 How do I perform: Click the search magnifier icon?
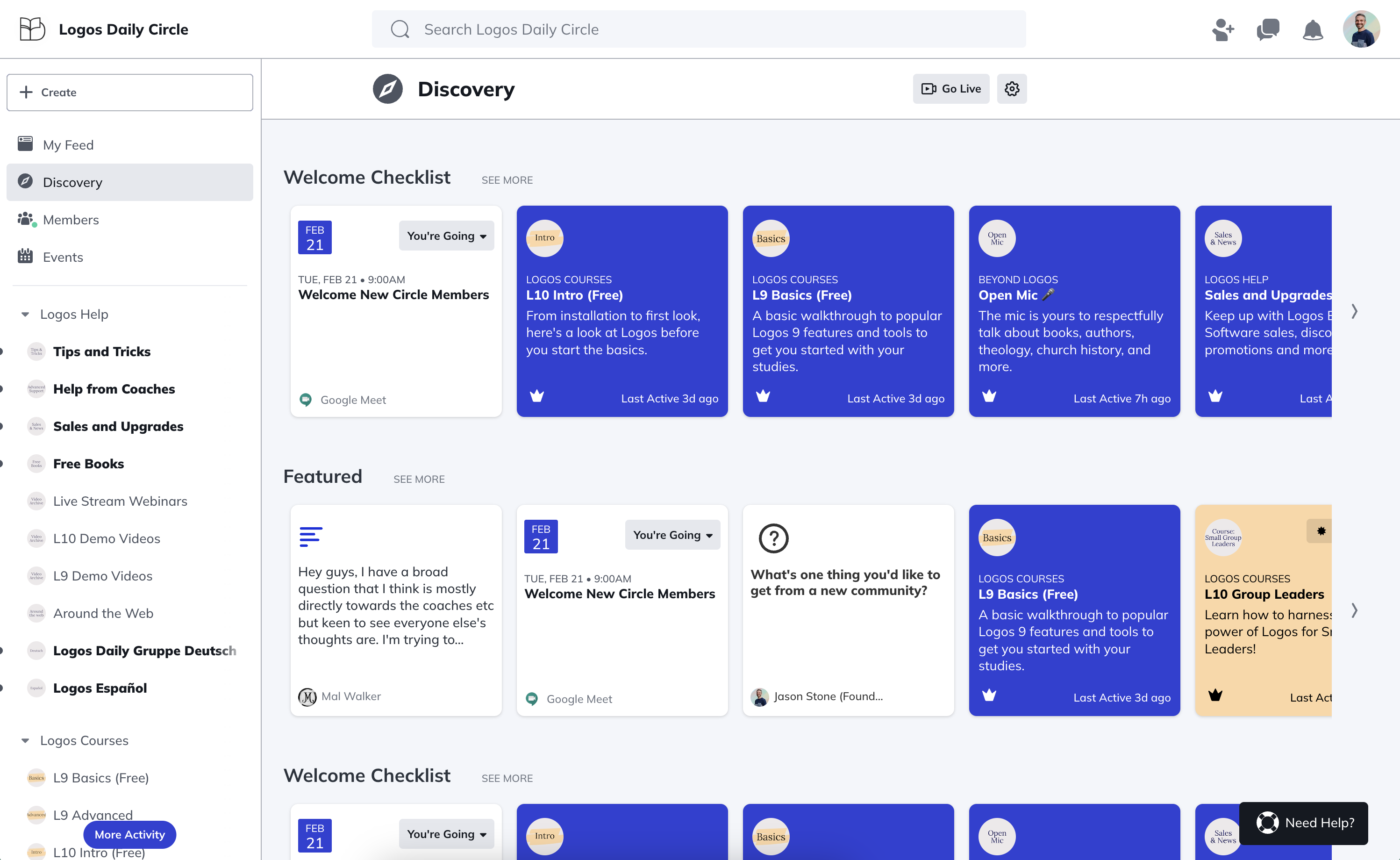[400, 29]
